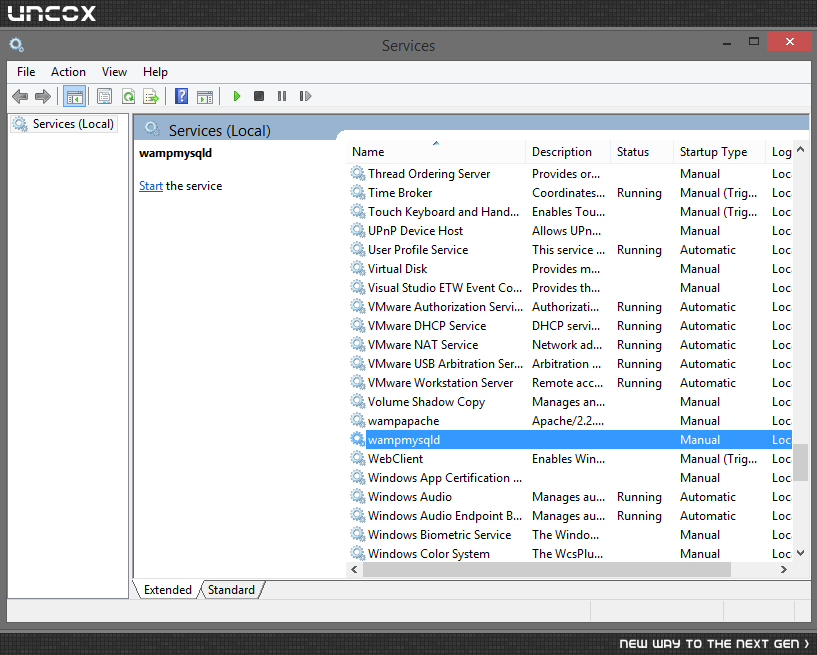817x655 pixels.
Task: Click the horizontal scrollbar right arrow
Action: coord(784,570)
